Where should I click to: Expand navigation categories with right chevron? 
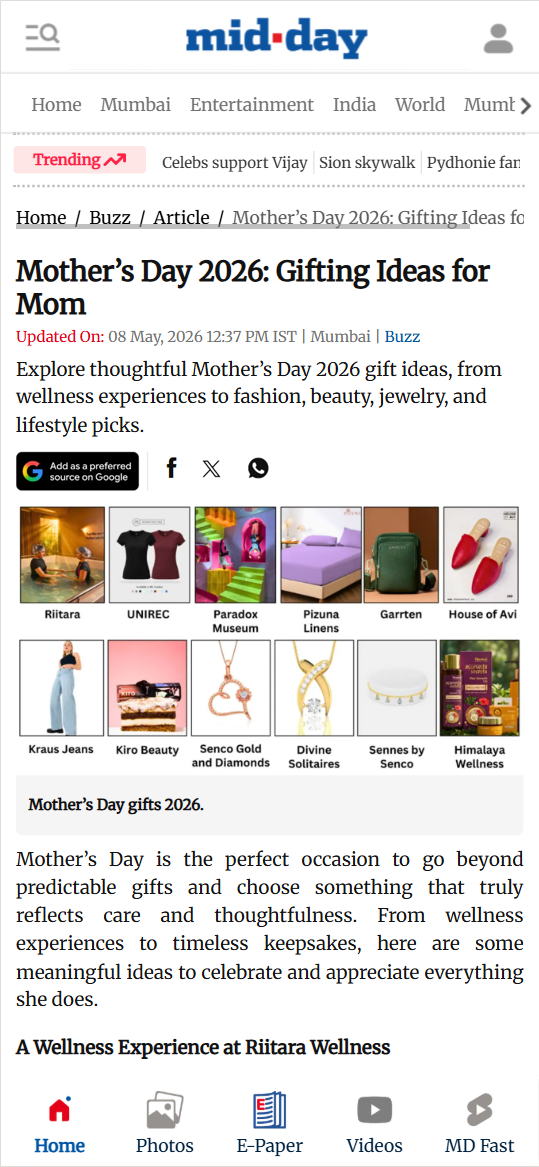point(526,106)
